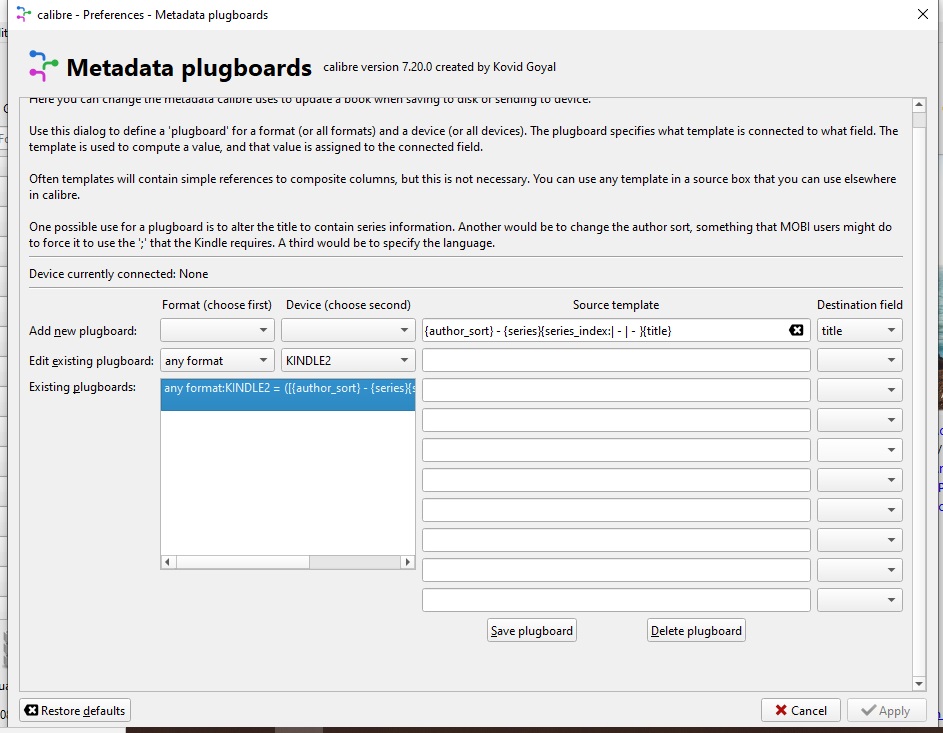Click the calibre title bar icon

[x=23, y=14]
